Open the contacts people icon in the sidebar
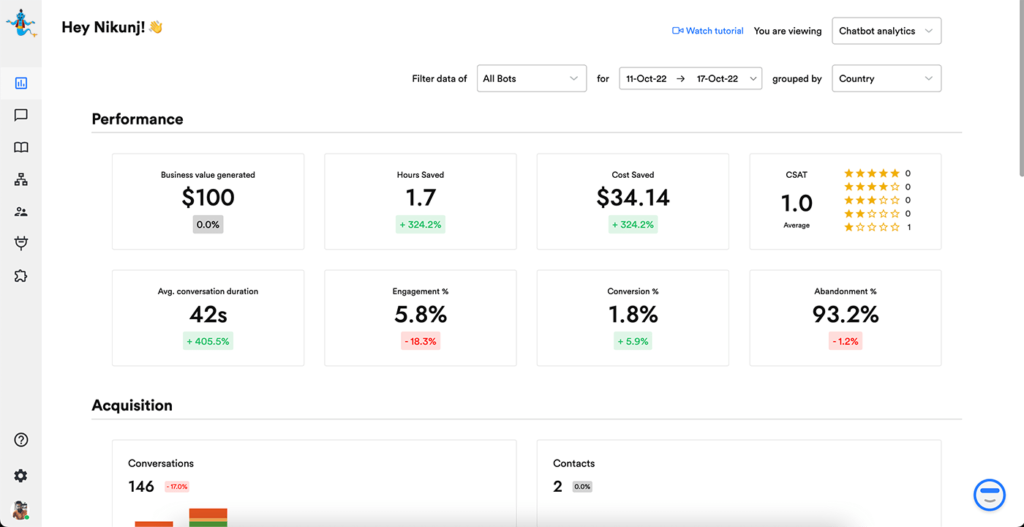 [x=21, y=212]
